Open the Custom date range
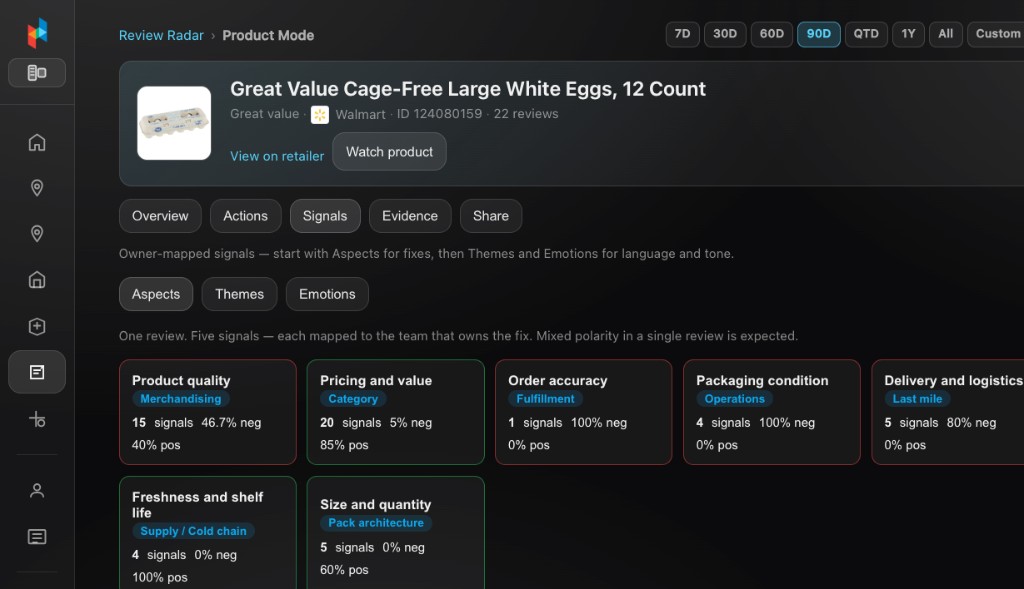The image size is (1024, 589). [997, 34]
